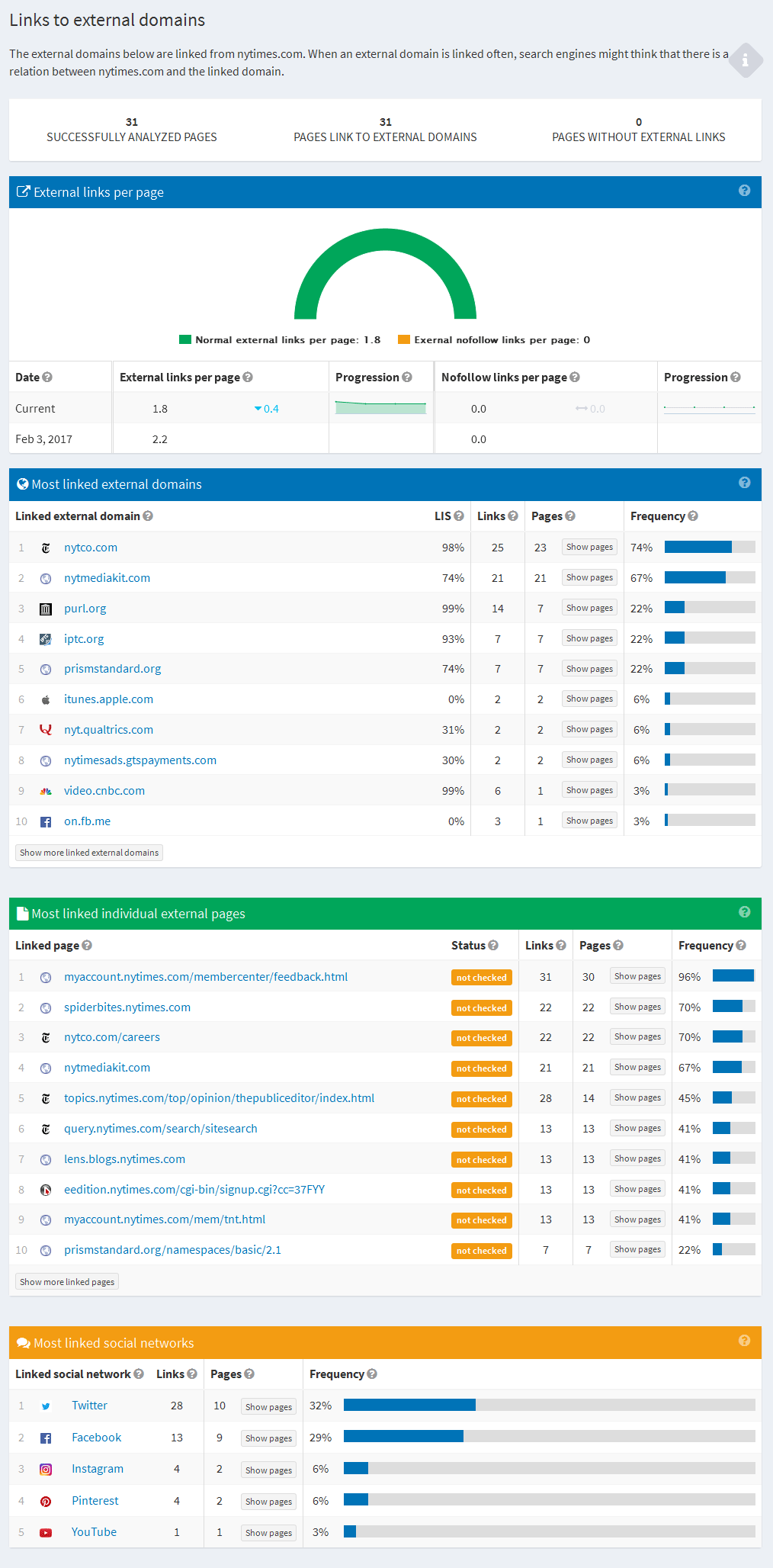Open the prismstandard.org domain link
Viewport: 773px width, 1568px height.
[113, 669]
